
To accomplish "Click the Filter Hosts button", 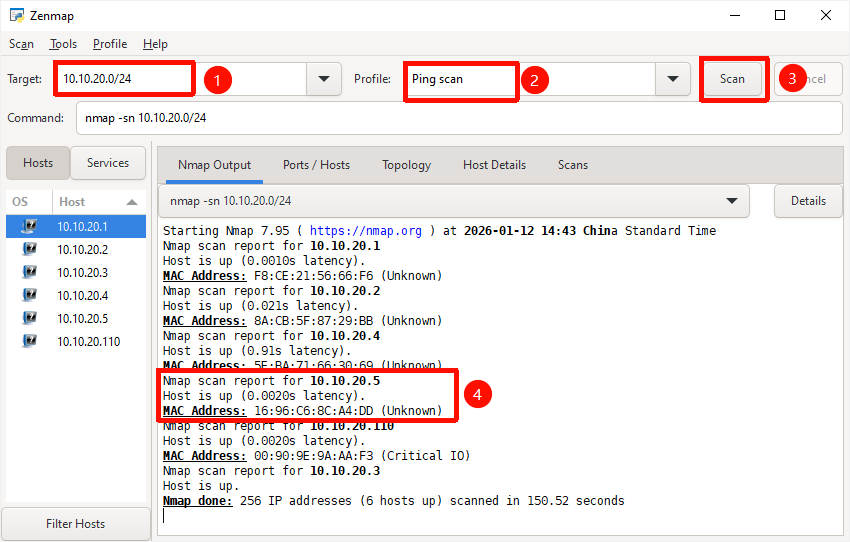I will click(x=75, y=524).
